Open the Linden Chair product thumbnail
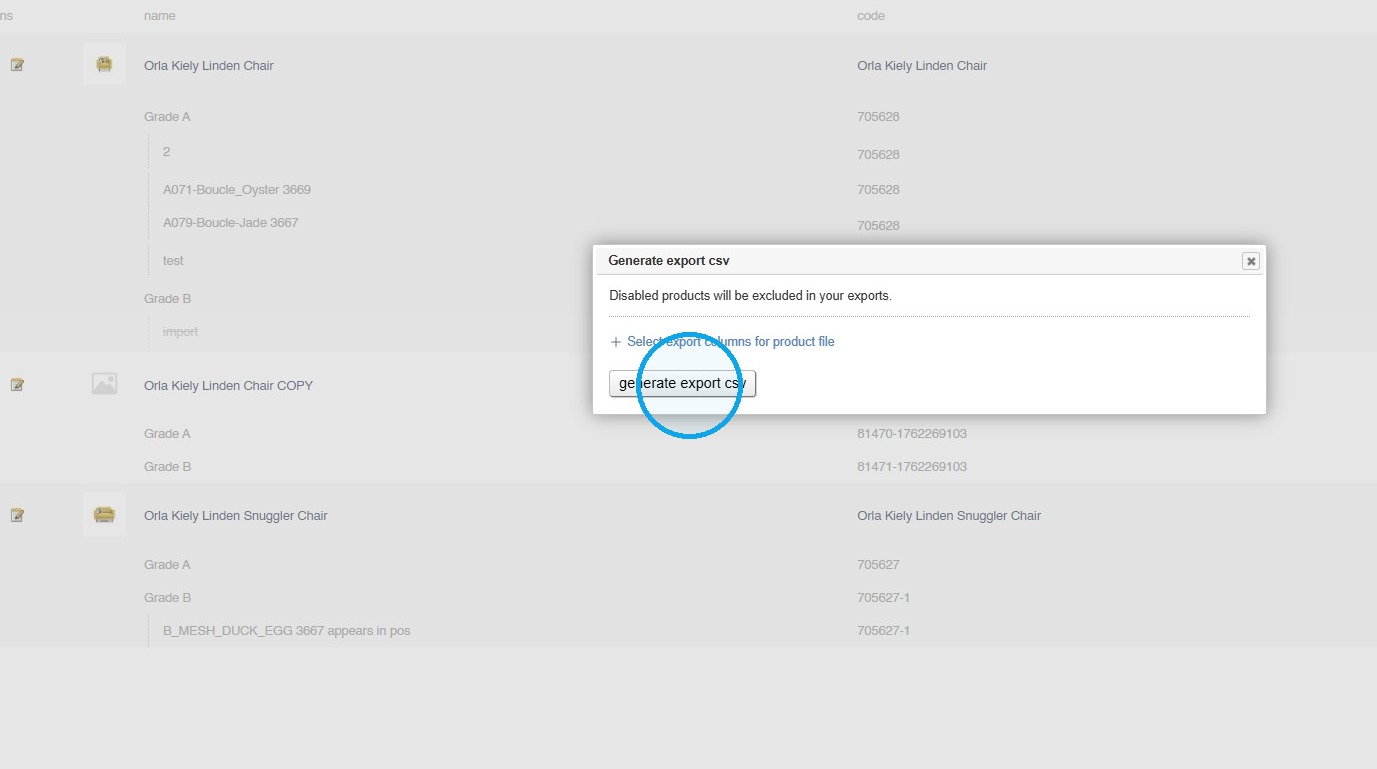This screenshot has height=769, width=1377. tap(104, 64)
